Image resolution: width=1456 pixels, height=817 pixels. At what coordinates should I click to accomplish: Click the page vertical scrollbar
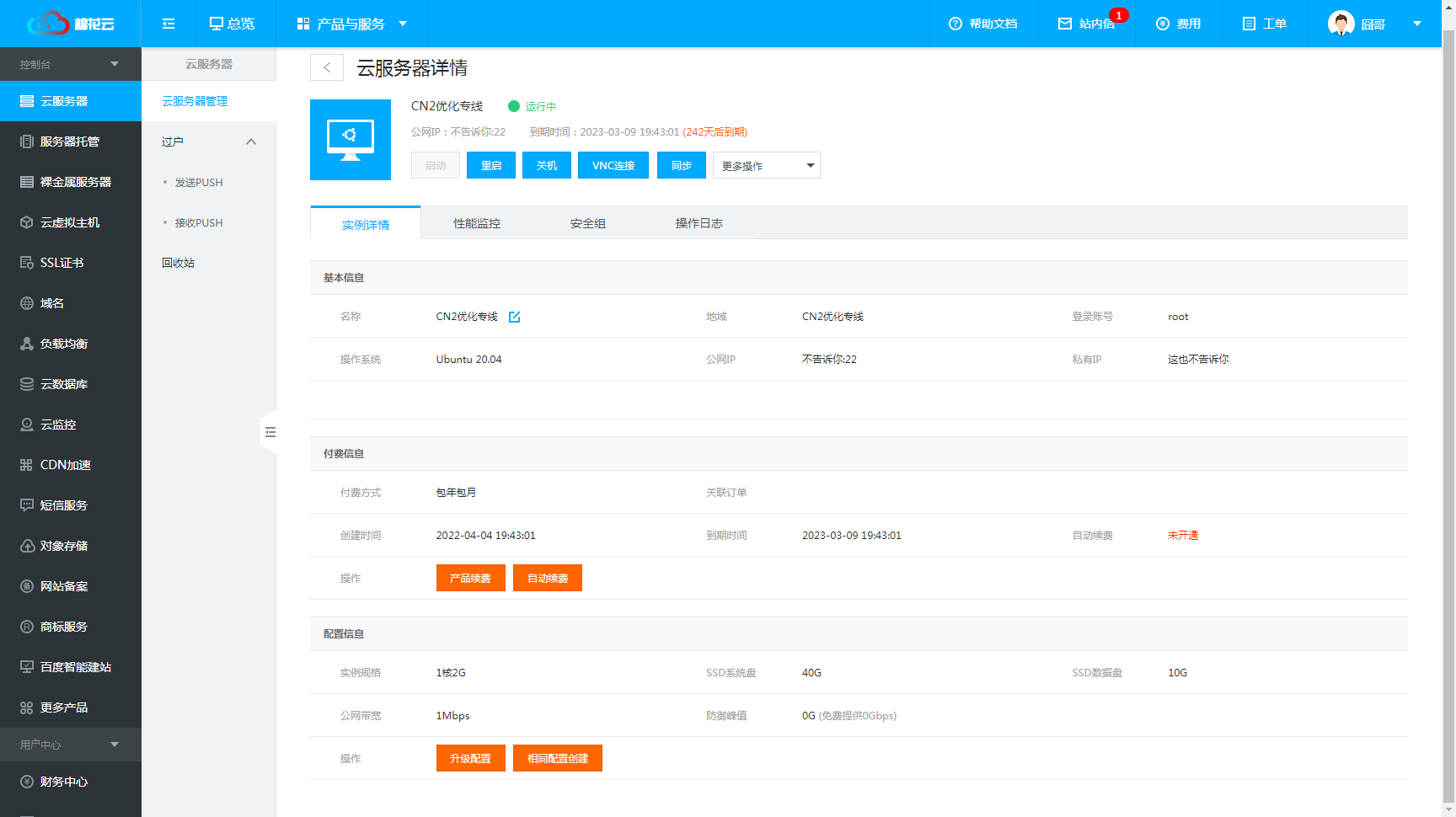pos(1448,417)
